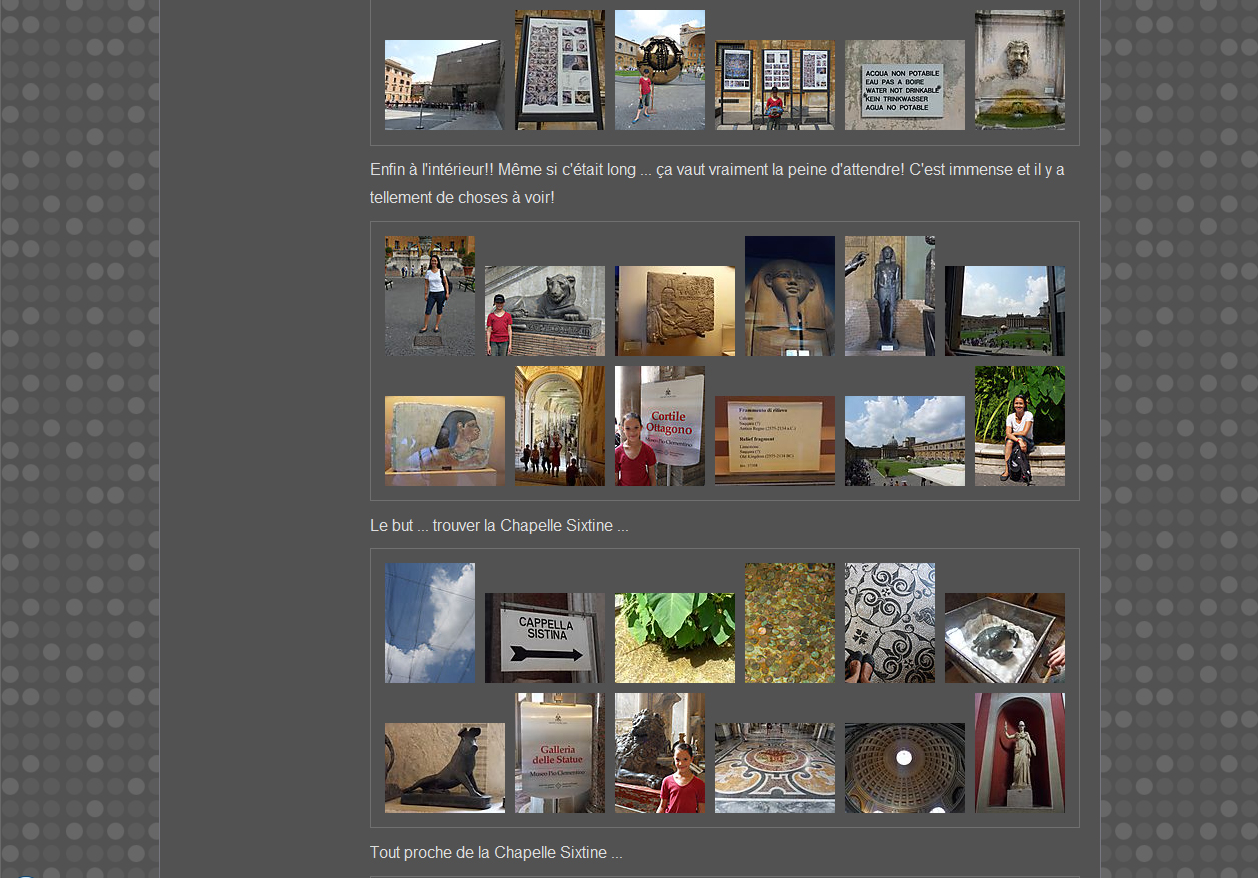Screen dimensions: 1258x878
Task: Open the 'Cappella Sistina' arrow sign photo
Action: click(544, 638)
